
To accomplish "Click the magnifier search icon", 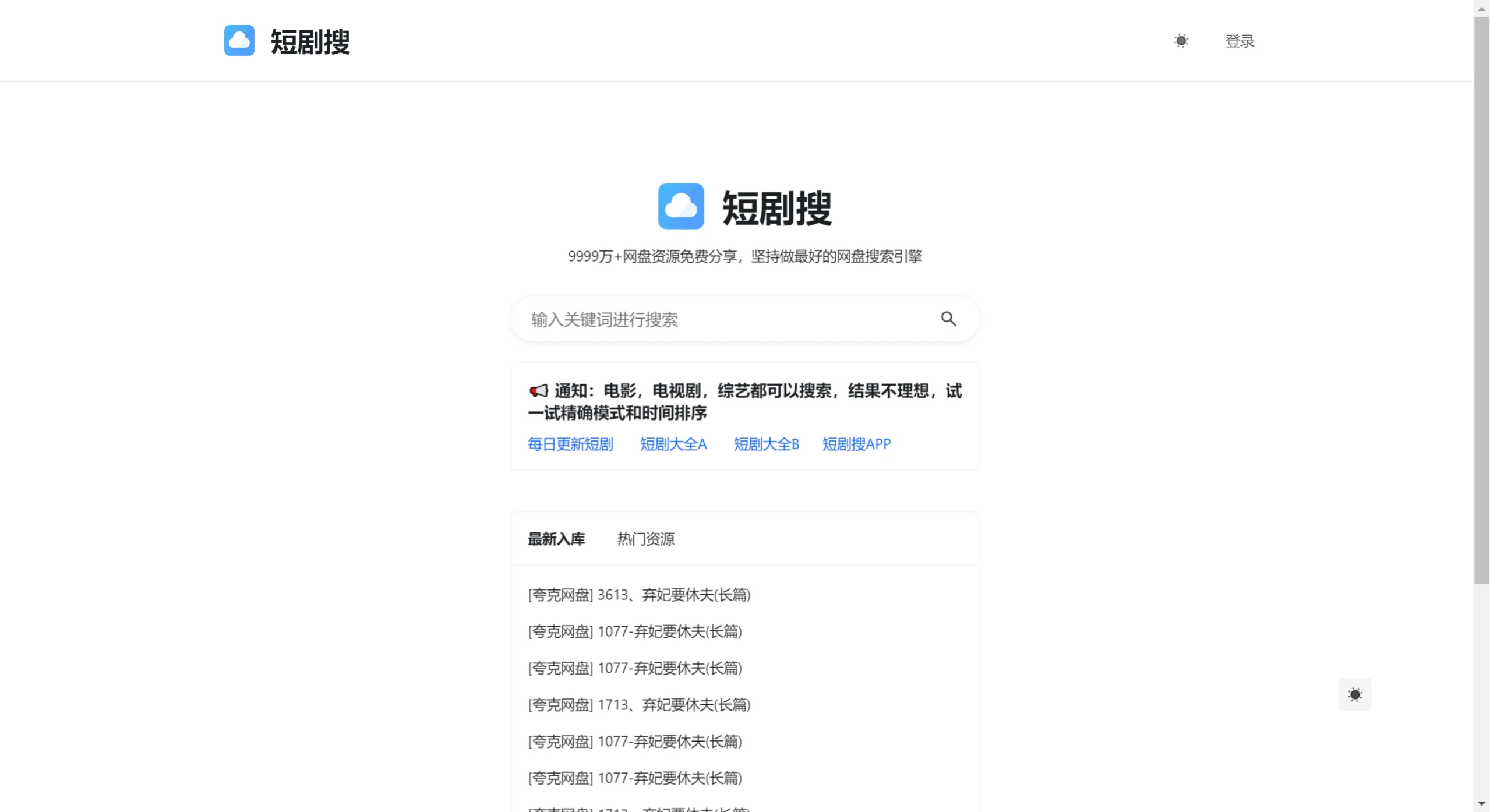I will point(948,319).
